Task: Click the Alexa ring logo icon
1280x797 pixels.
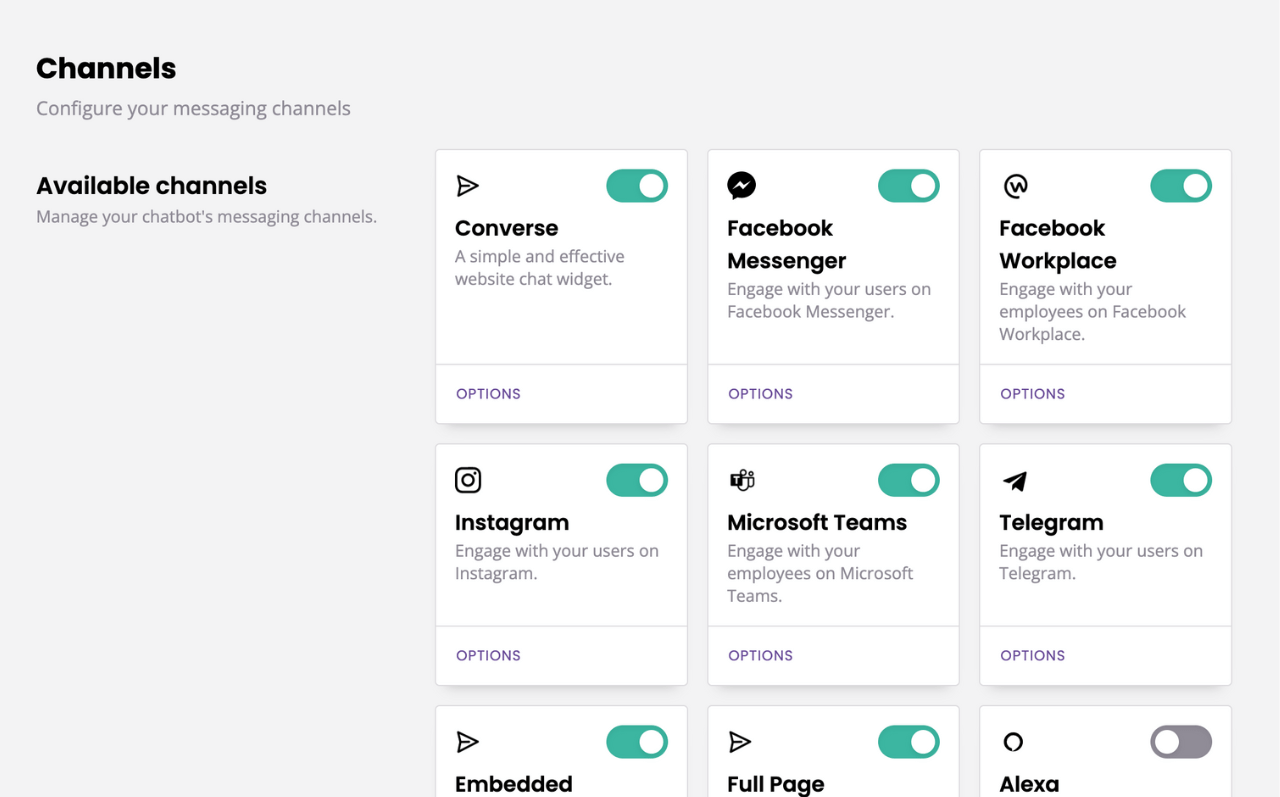Action: coord(1013,742)
